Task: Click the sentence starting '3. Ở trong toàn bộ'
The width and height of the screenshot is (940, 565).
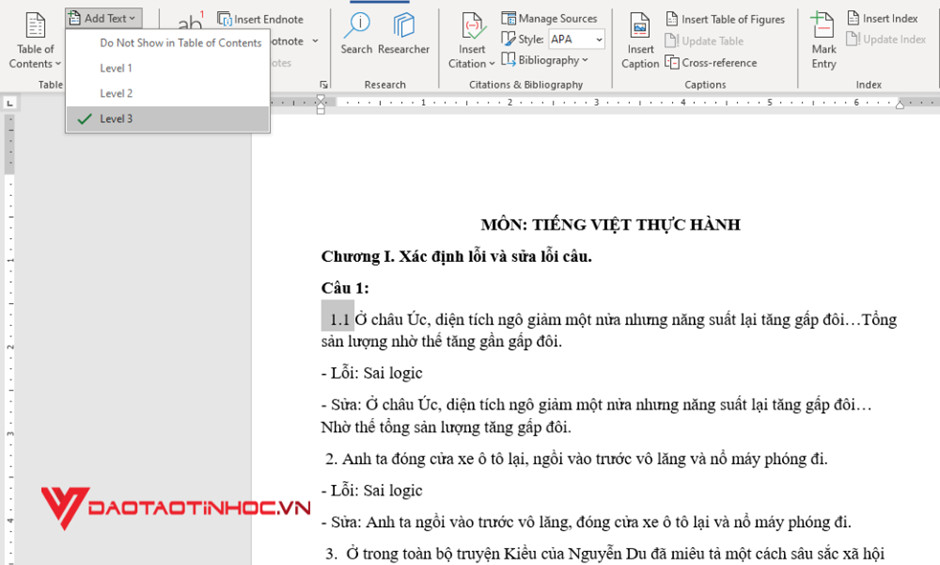Action: pyautogui.click(x=605, y=554)
